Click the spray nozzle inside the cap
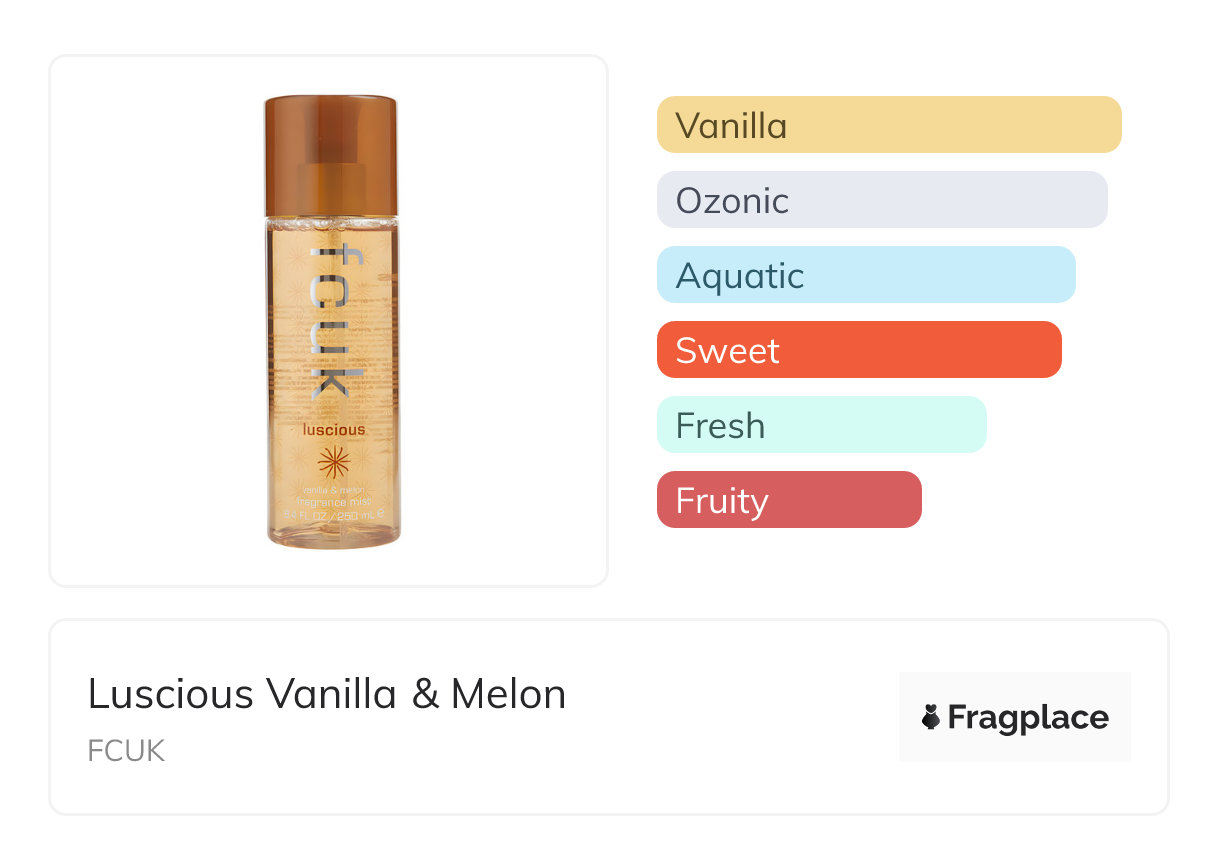This screenshot has width=1218, height=864. pos(331,185)
